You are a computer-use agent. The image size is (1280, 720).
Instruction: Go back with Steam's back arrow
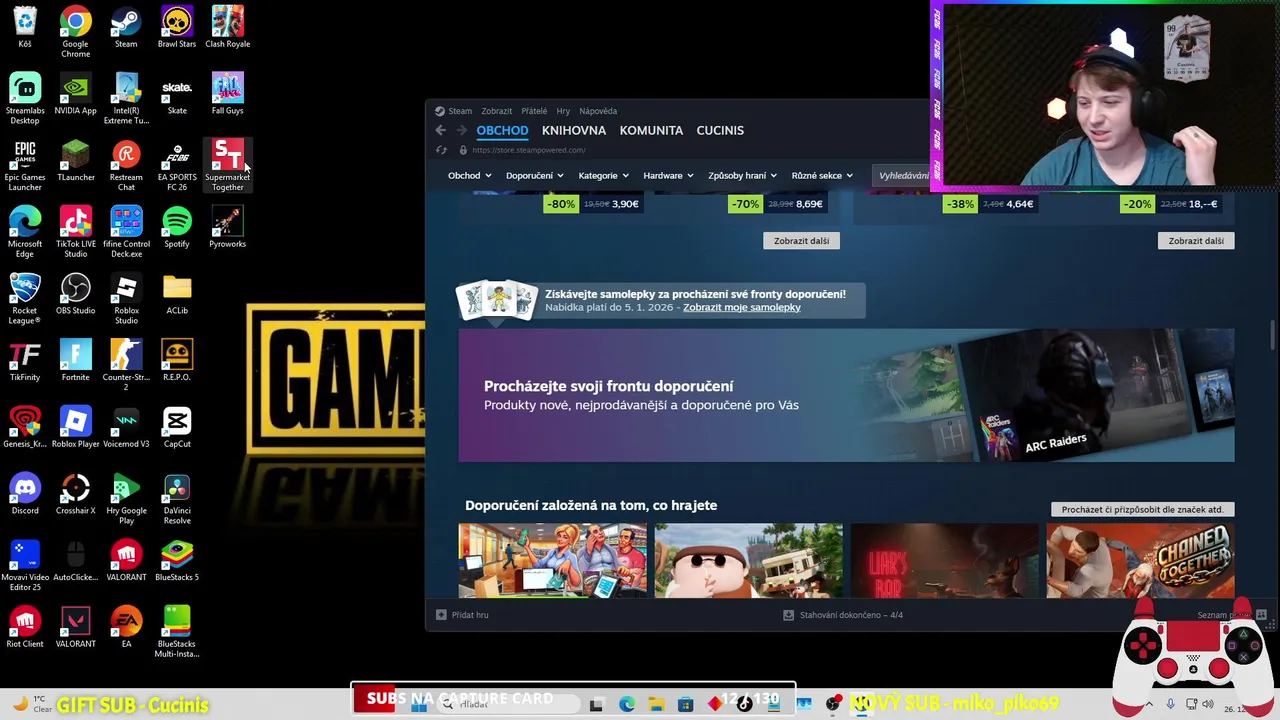[x=441, y=130]
